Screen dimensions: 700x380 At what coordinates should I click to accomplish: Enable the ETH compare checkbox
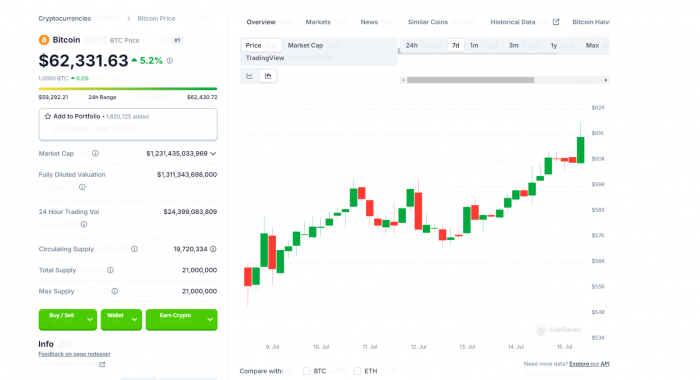tap(357, 371)
